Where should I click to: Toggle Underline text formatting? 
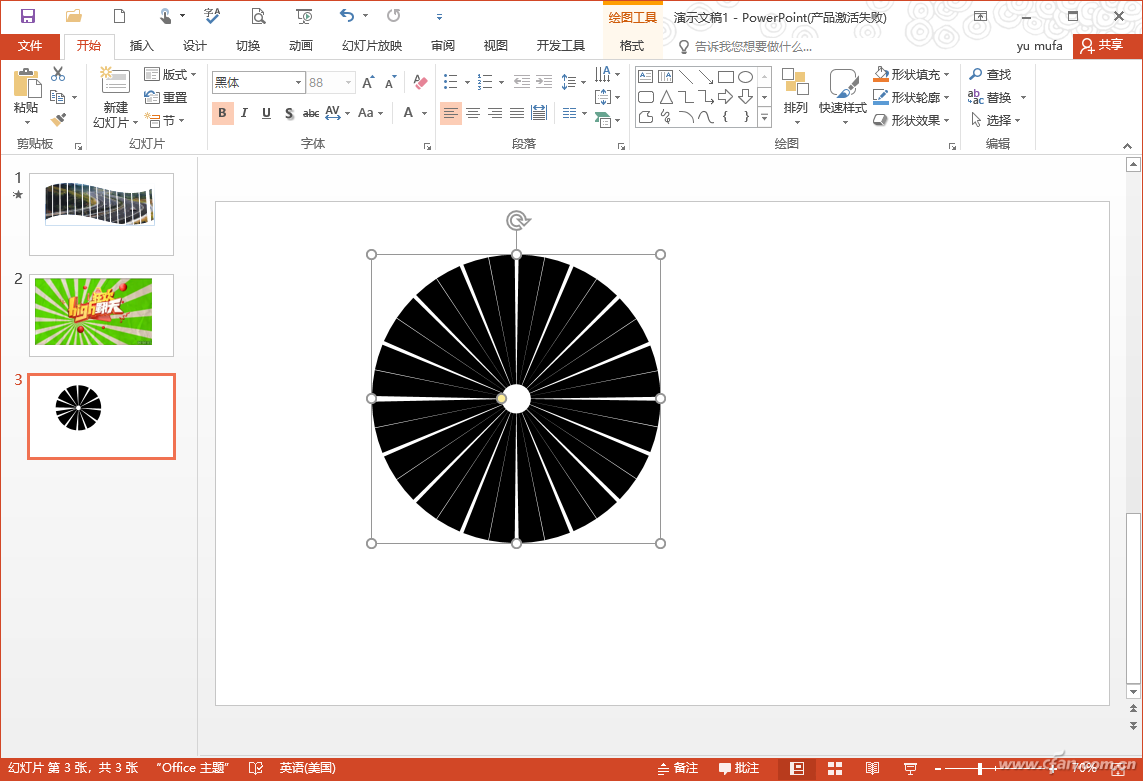click(x=266, y=113)
